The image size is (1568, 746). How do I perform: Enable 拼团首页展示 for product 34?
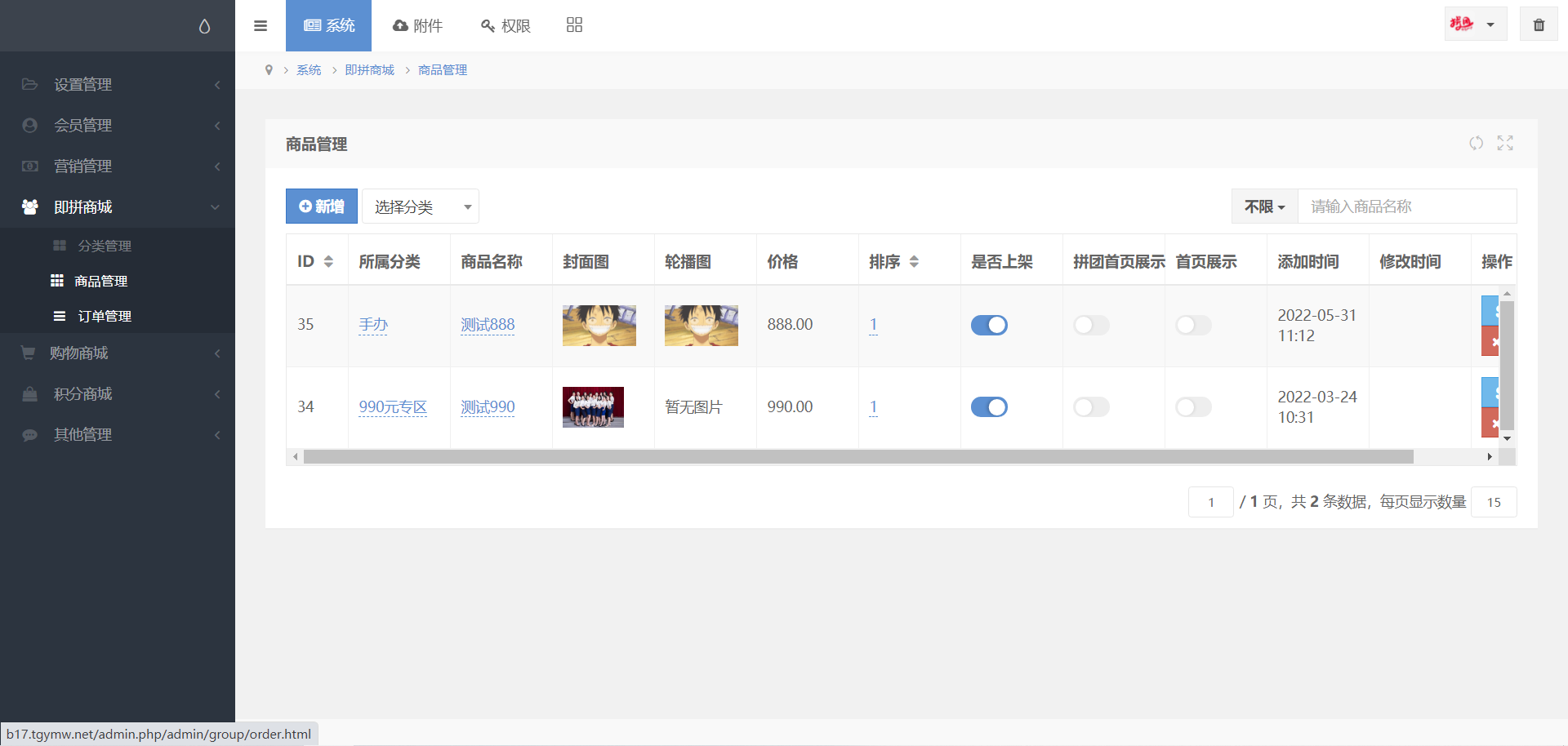pos(1091,407)
